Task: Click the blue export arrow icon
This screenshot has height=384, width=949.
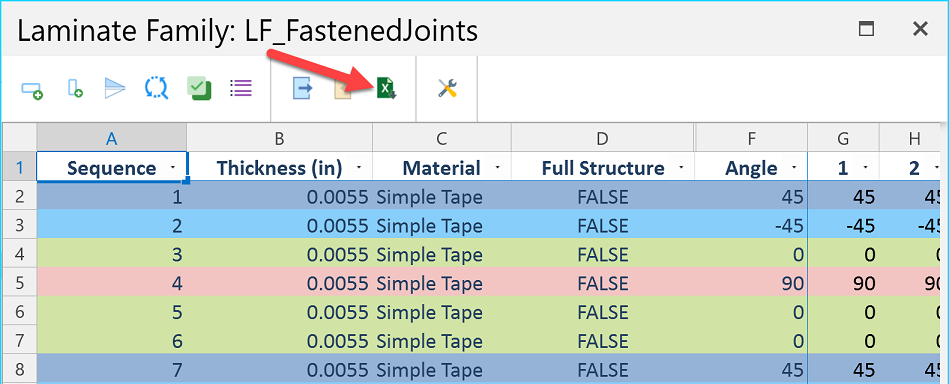Action: pyautogui.click(x=302, y=88)
